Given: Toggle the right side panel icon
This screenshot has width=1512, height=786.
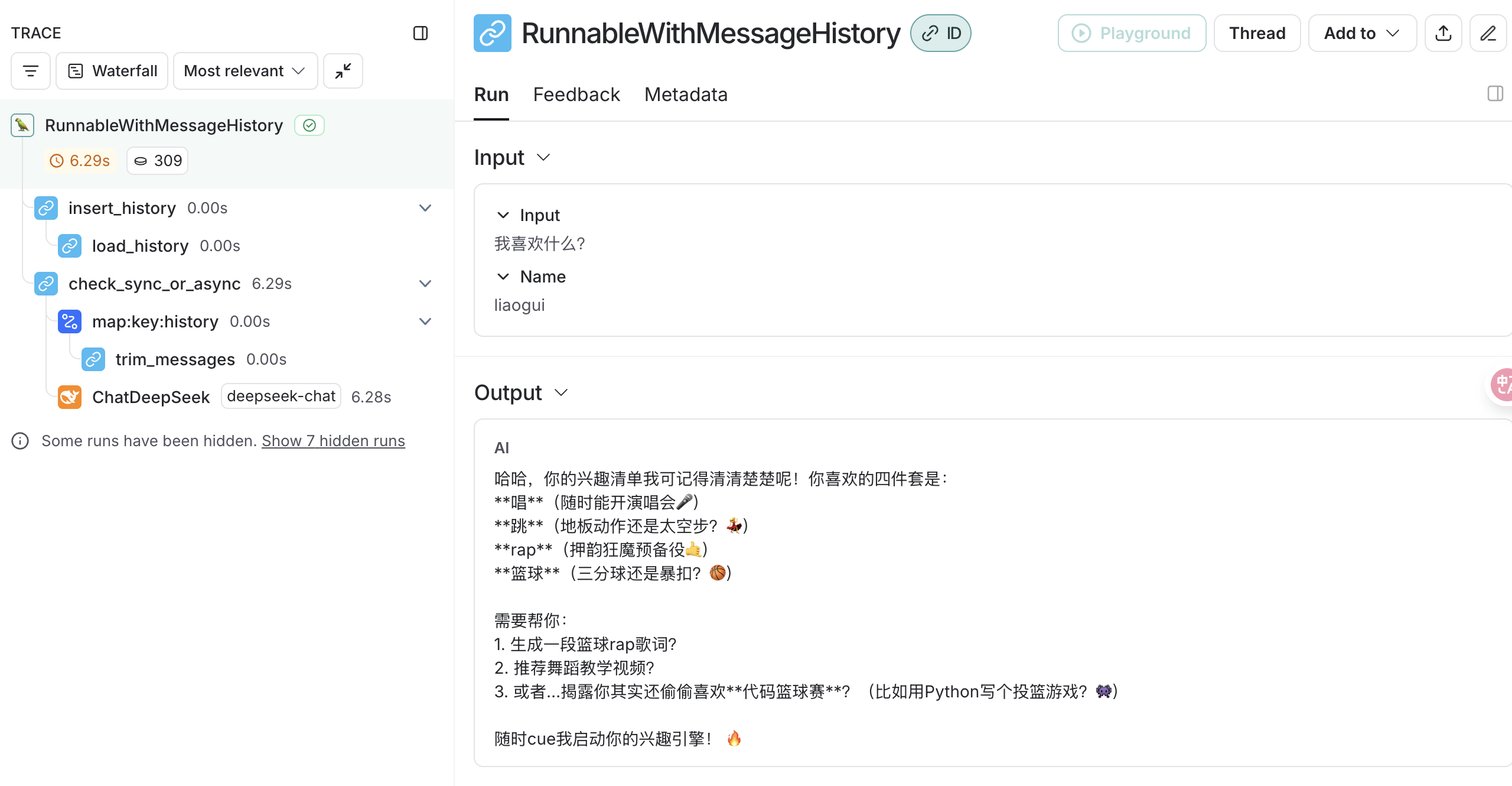Looking at the screenshot, I should [1495, 93].
